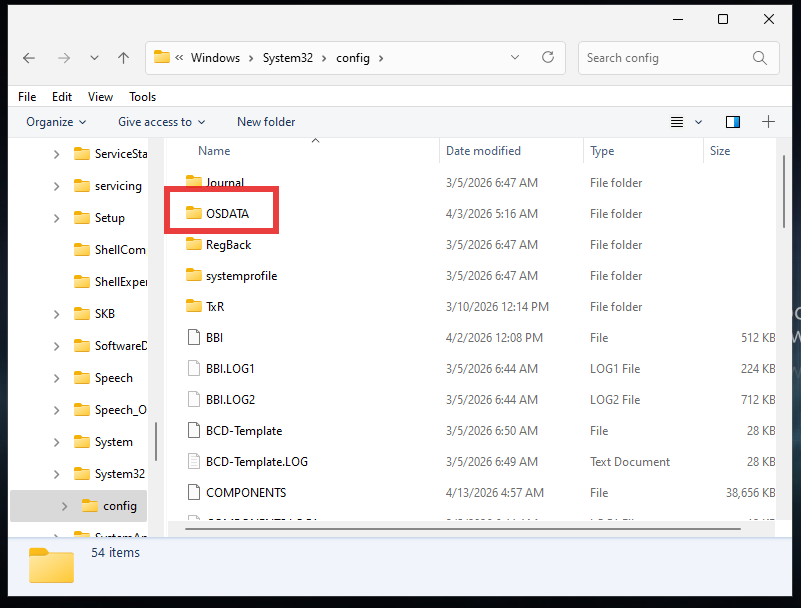801x608 pixels.
Task: Select ShellCom folder in tree
Action: [x=110, y=250]
